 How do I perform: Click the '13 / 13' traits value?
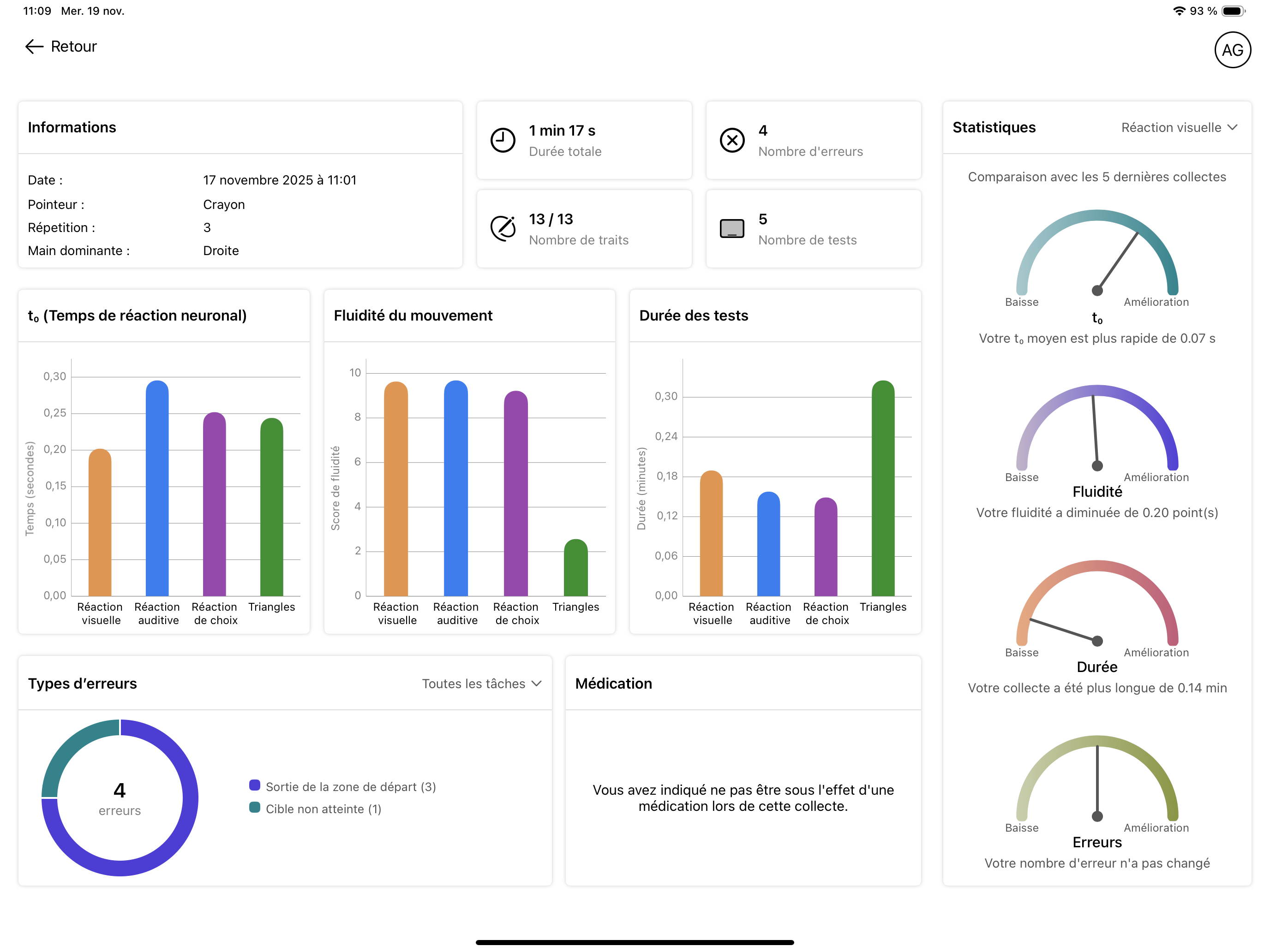point(551,219)
